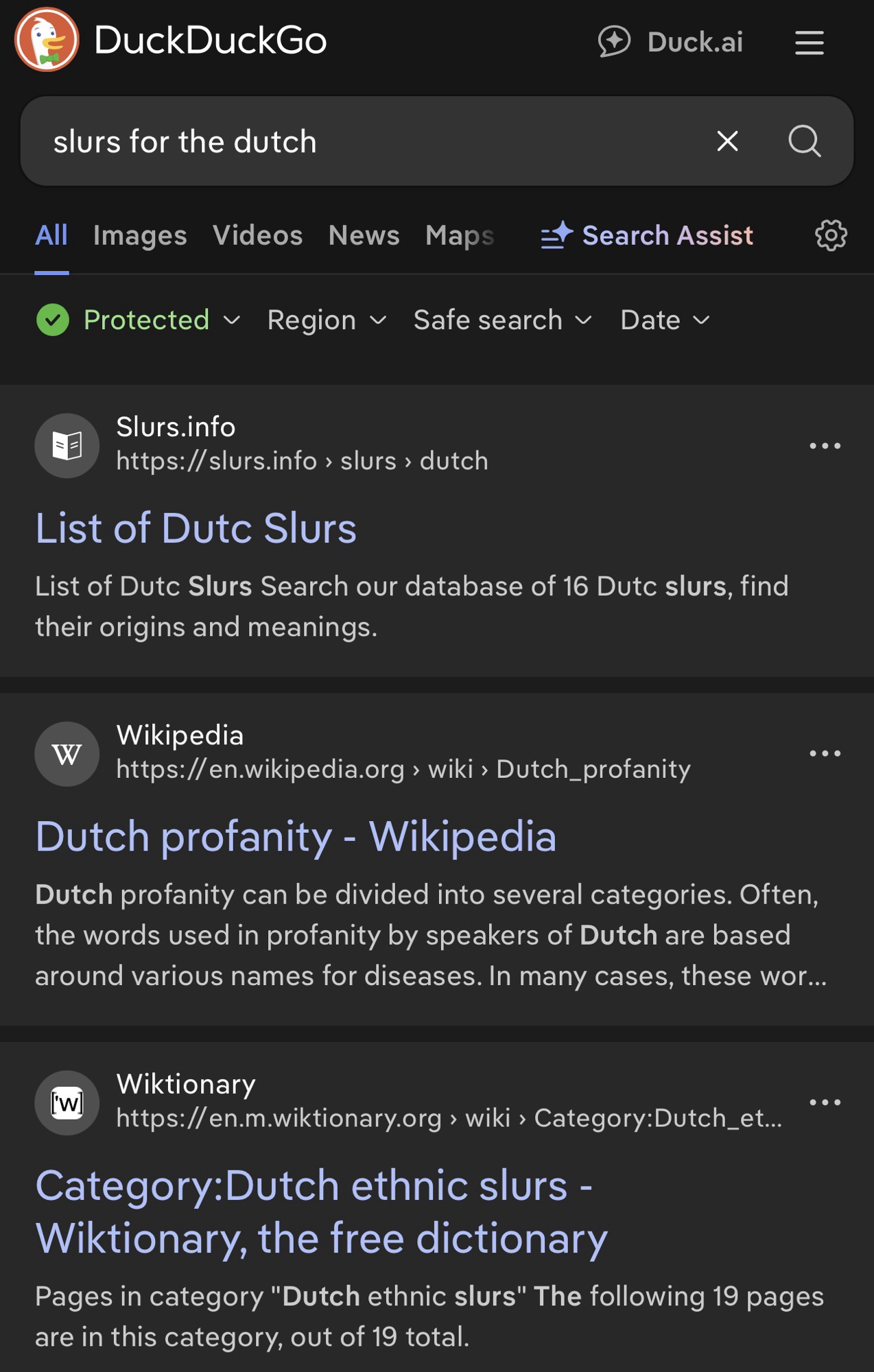874x1372 pixels.
Task: Switch to the Images tab
Action: 140,236
